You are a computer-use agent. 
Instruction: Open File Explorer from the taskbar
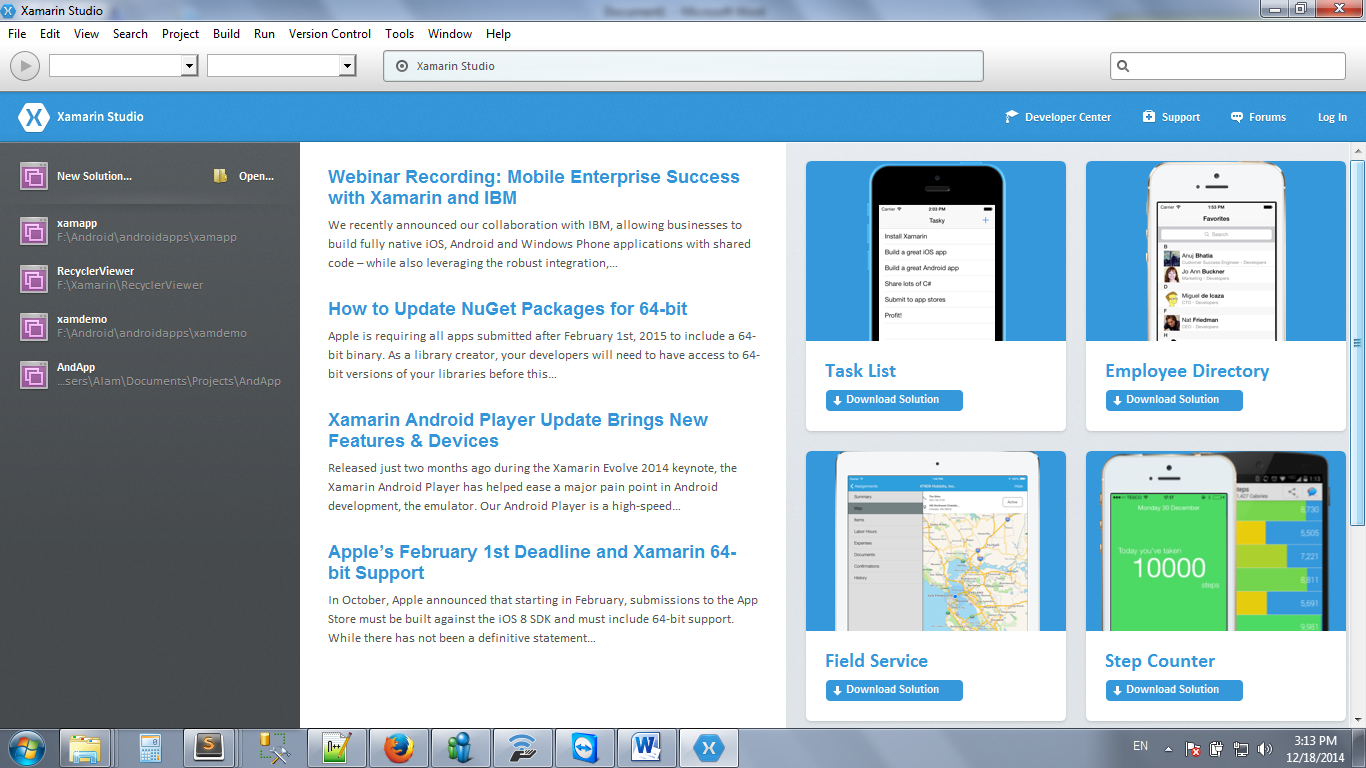click(x=86, y=748)
